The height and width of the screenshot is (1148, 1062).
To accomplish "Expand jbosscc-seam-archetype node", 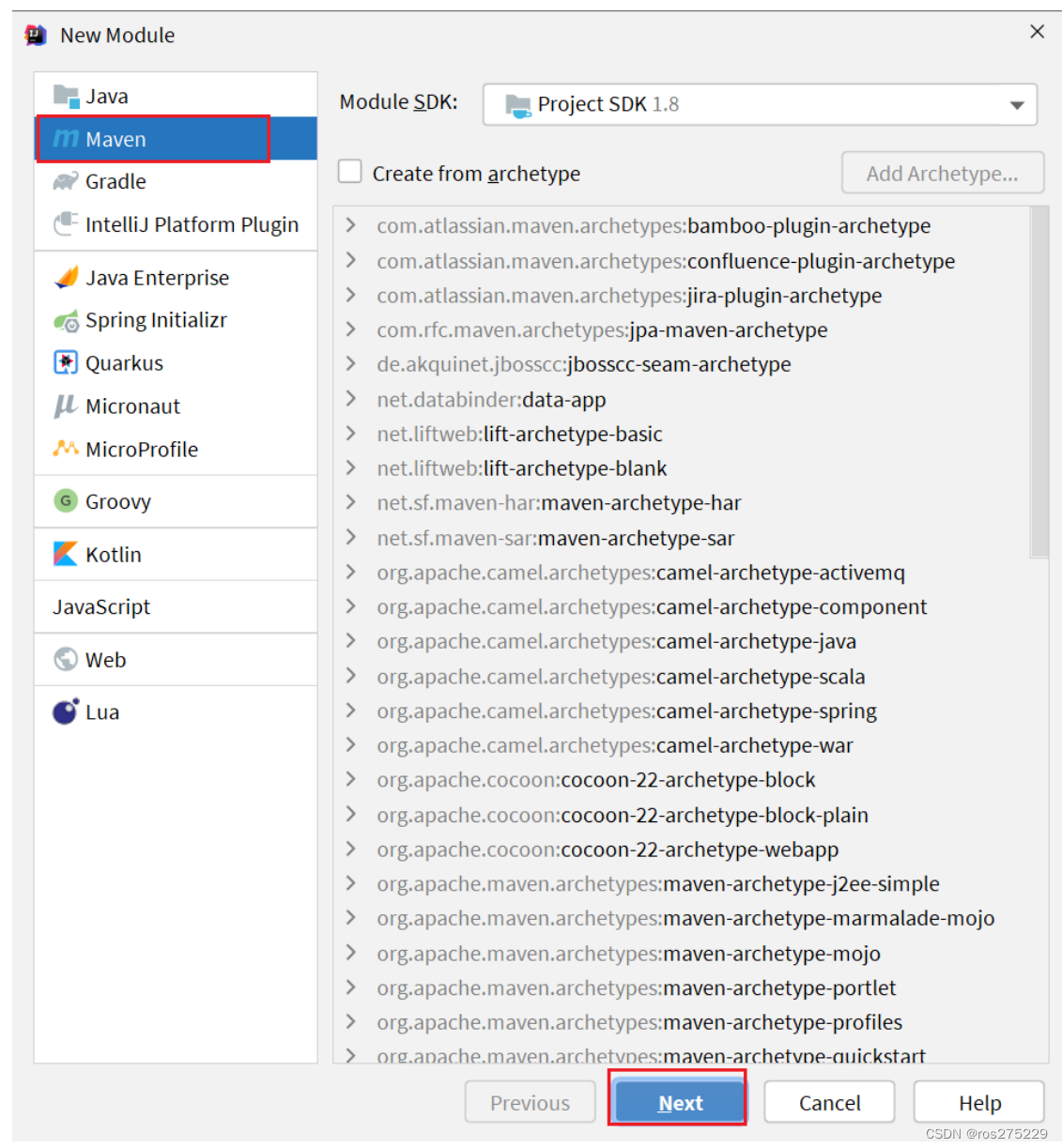I will click(351, 363).
